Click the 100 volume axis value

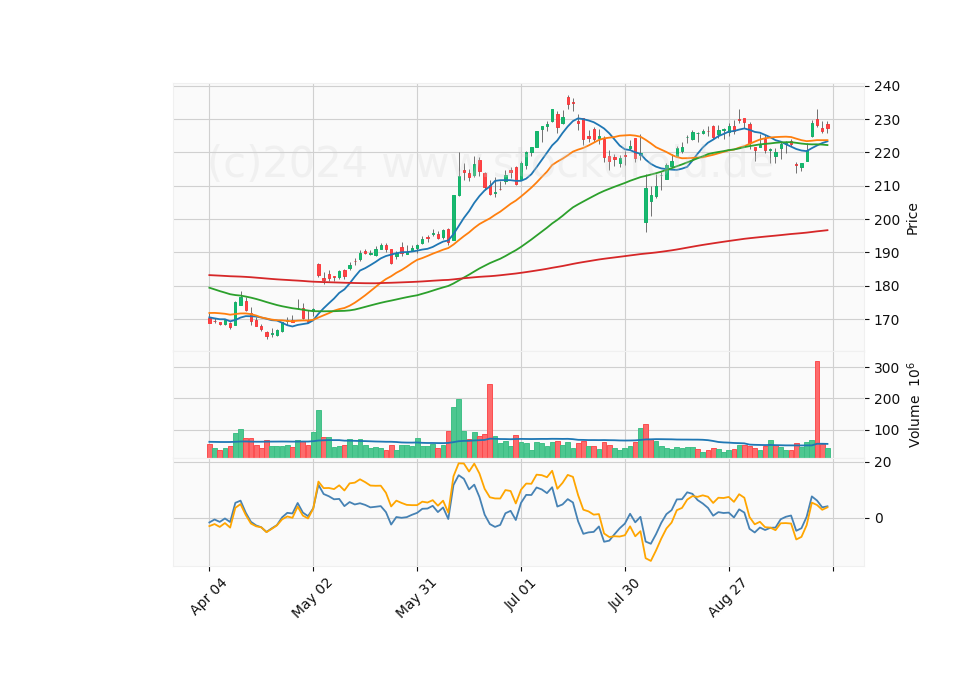887,430
